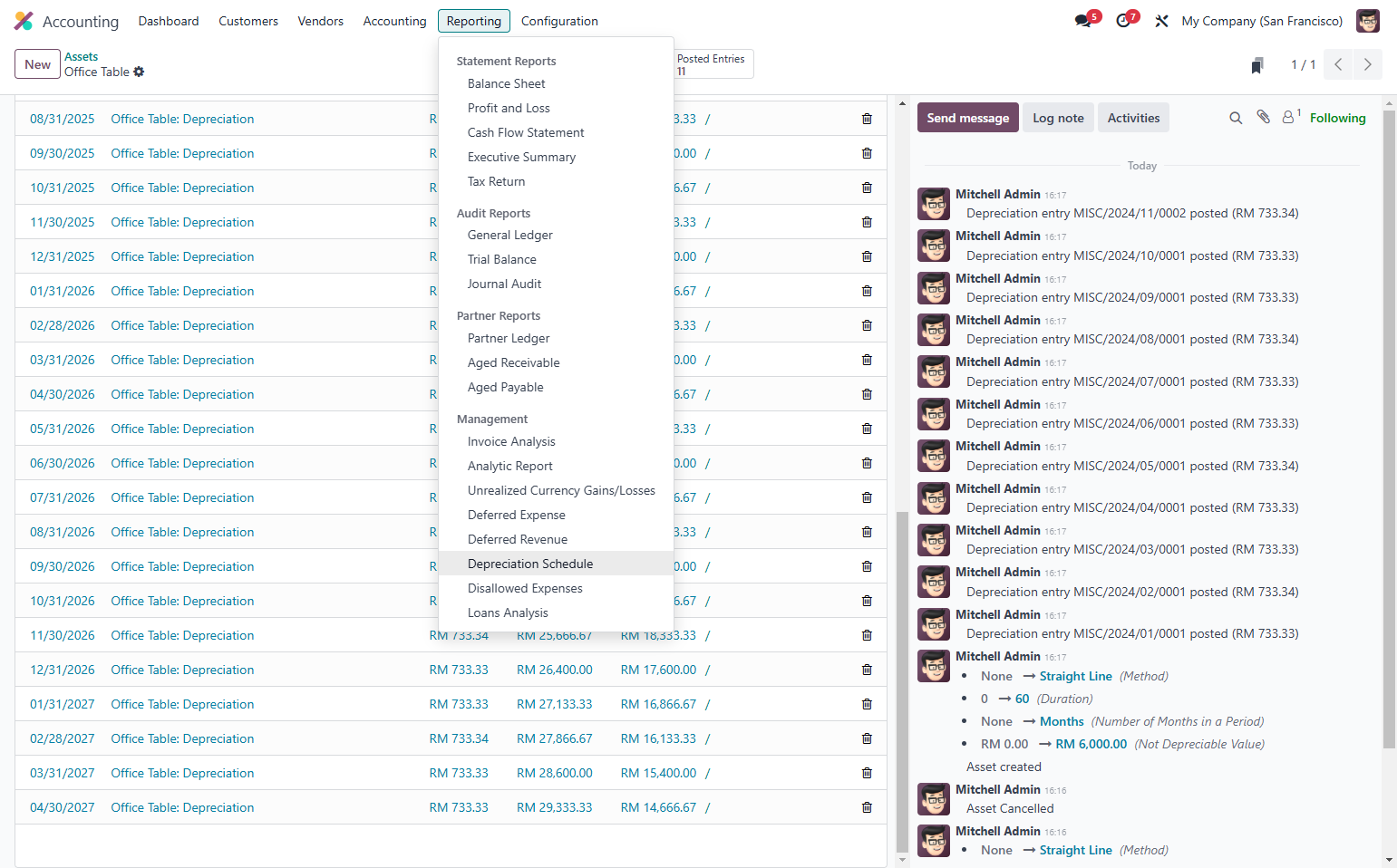Viewport: 1397px width, 868px height.
Task: Open the conversations messages icon
Action: click(1083, 21)
